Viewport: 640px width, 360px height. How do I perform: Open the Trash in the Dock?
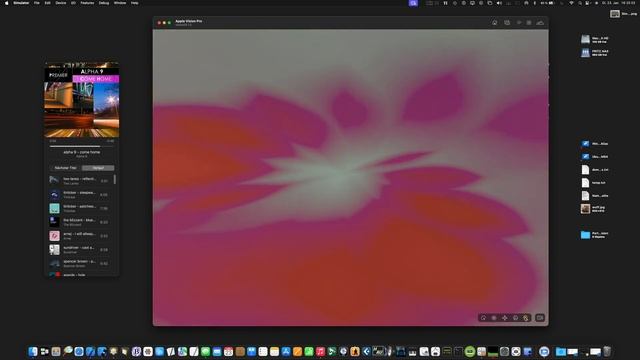click(x=607, y=351)
